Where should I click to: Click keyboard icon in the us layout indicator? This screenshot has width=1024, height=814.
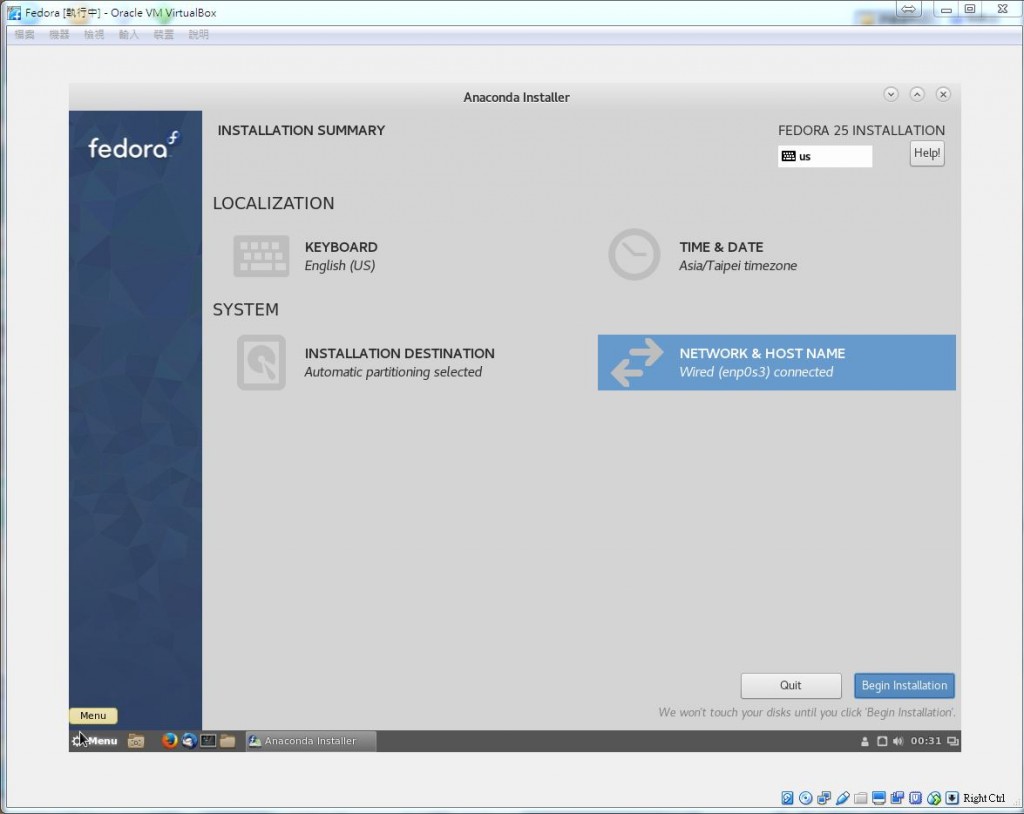point(788,156)
